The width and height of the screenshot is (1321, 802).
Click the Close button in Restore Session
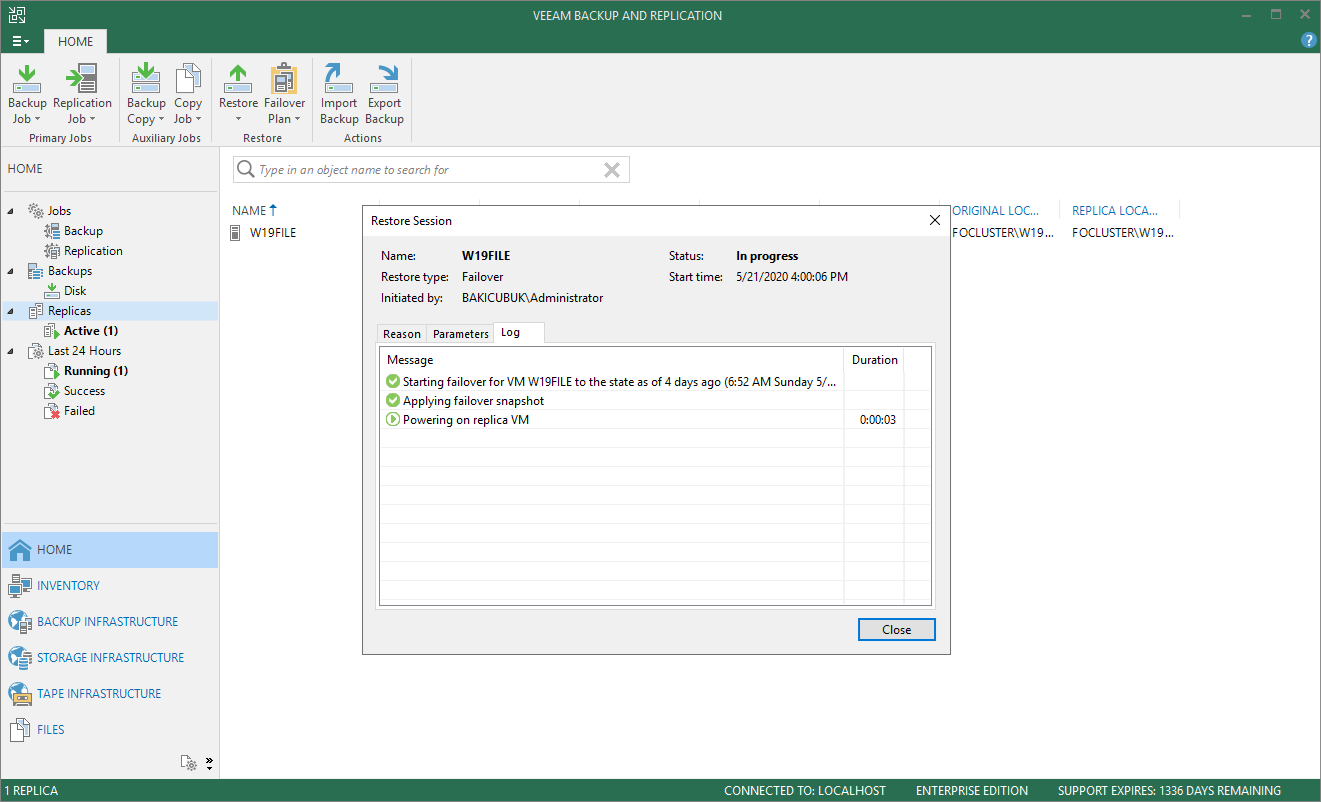click(x=897, y=630)
